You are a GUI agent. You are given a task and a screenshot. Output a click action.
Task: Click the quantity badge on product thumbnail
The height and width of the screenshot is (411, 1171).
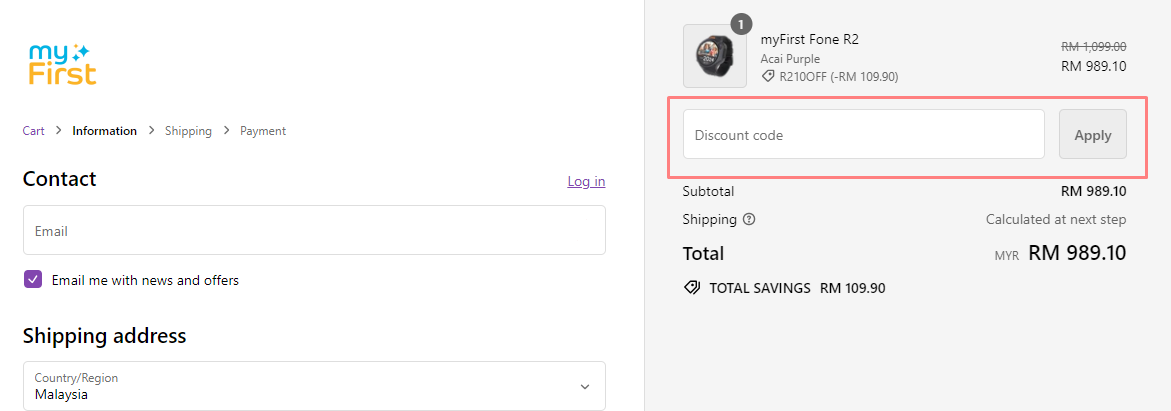pyautogui.click(x=740, y=23)
